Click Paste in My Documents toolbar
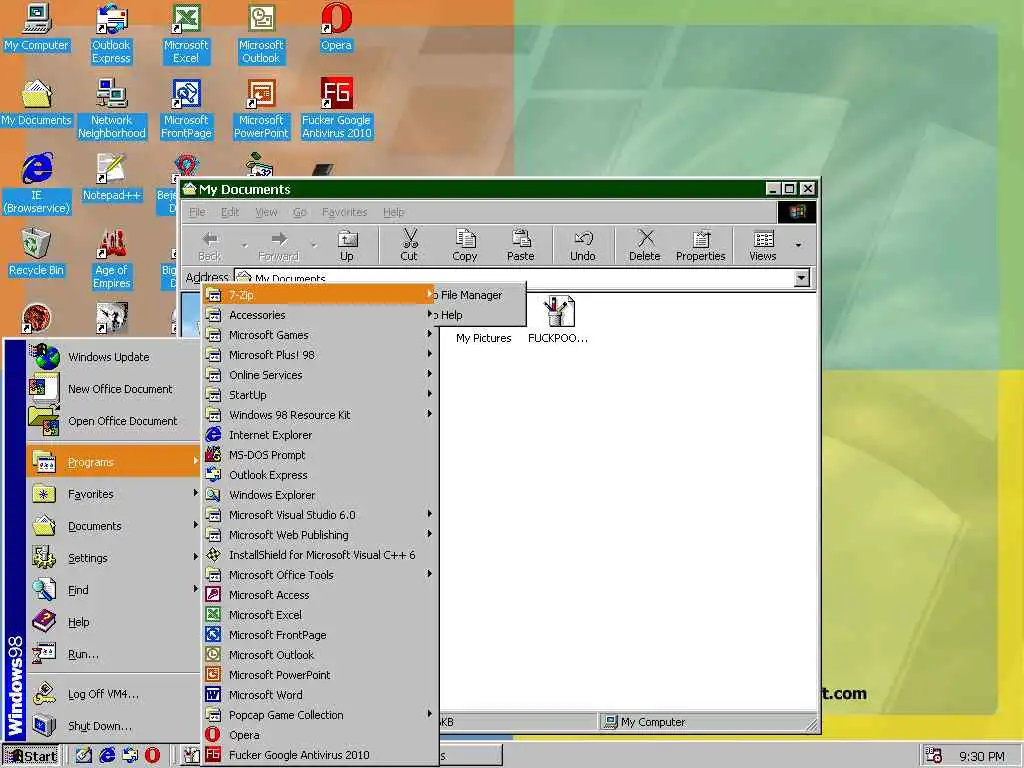The width and height of the screenshot is (1024, 768). (x=520, y=246)
